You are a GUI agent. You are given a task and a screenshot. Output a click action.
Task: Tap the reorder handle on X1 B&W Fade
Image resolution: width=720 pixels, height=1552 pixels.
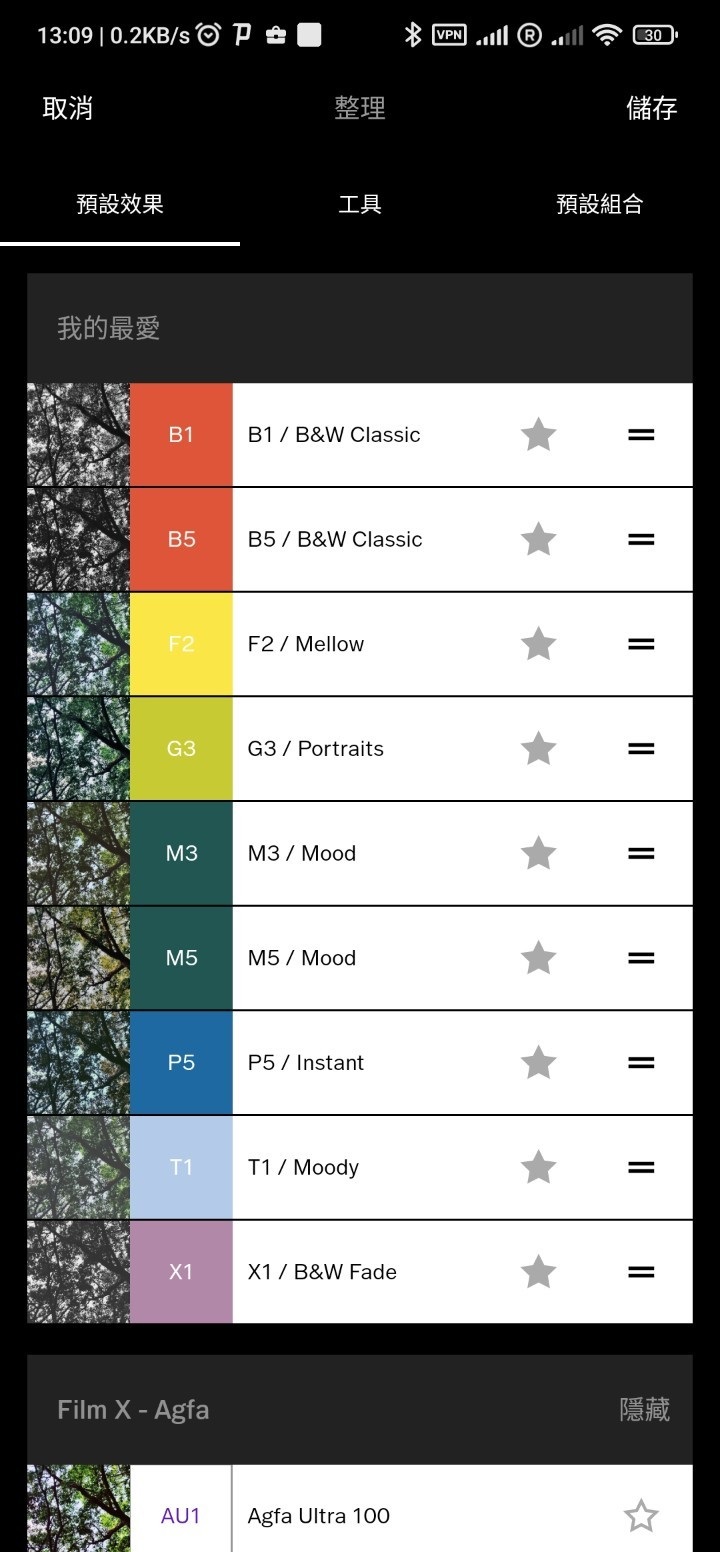[x=641, y=1272]
